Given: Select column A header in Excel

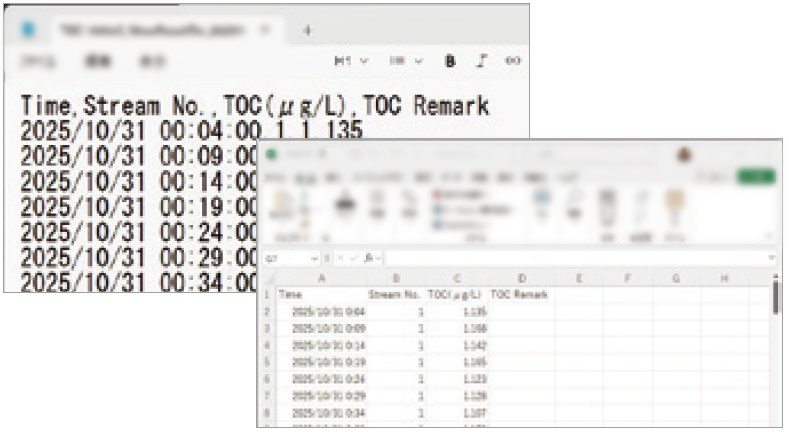Looking at the screenshot, I should click(322, 278).
